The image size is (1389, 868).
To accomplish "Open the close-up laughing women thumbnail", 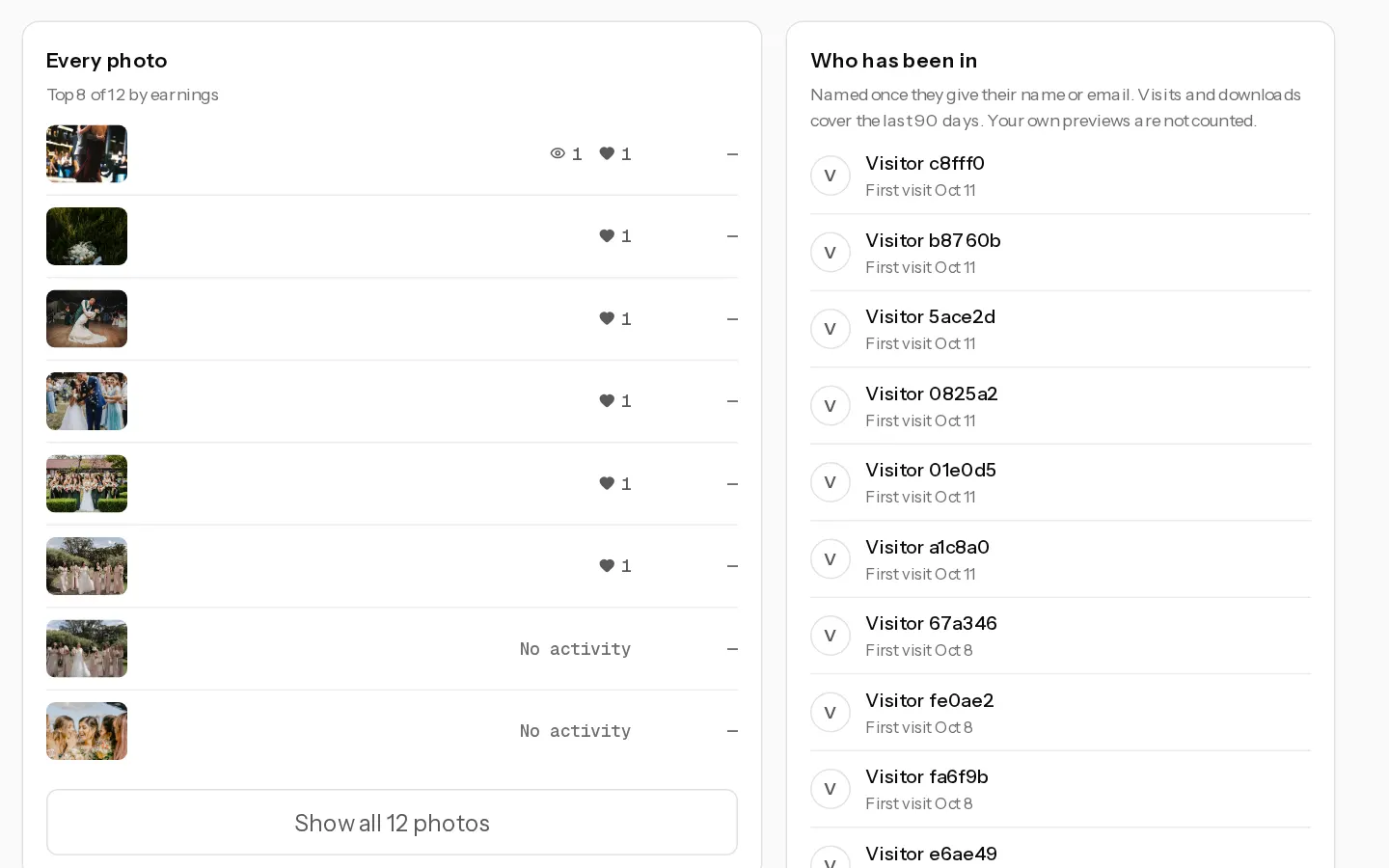I will (x=87, y=731).
